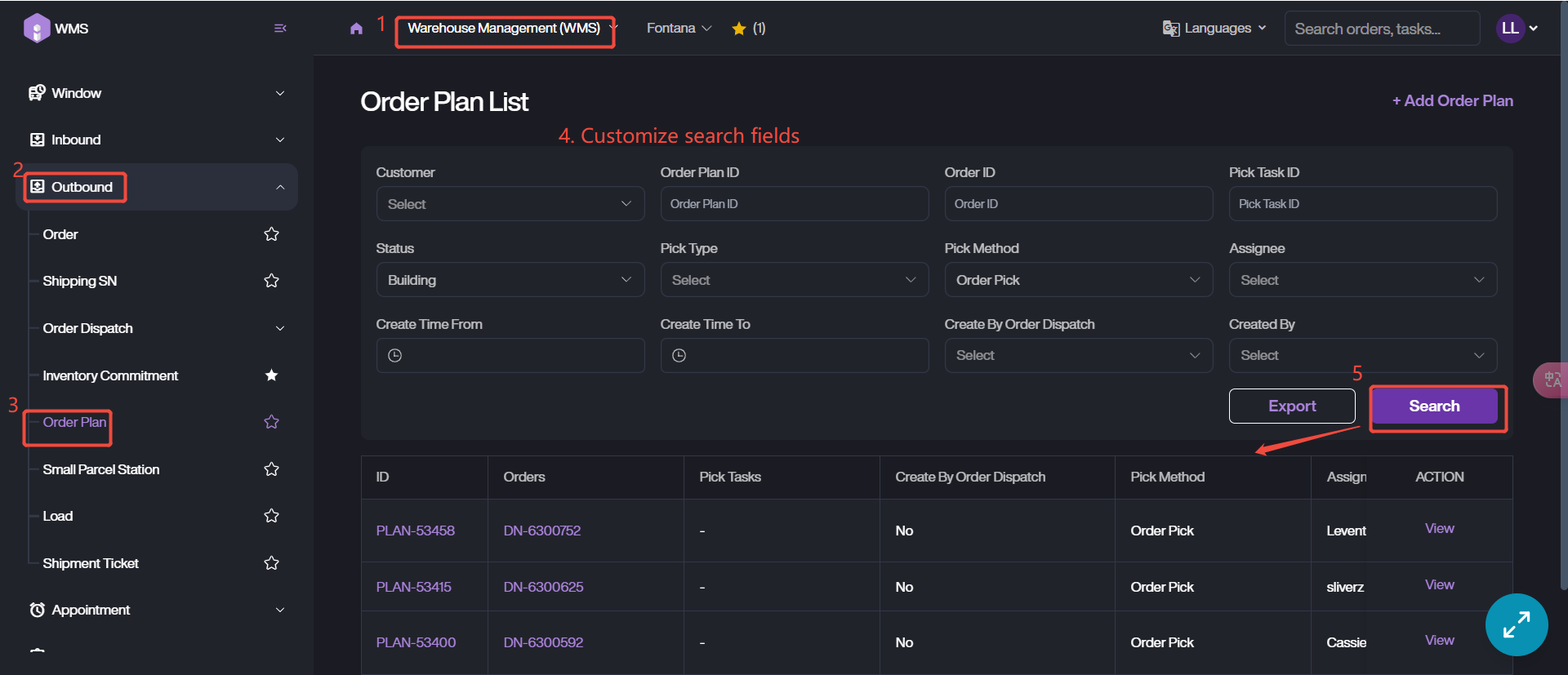
Task: Open Small Parcel Station menu item
Action: (x=101, y=469)
